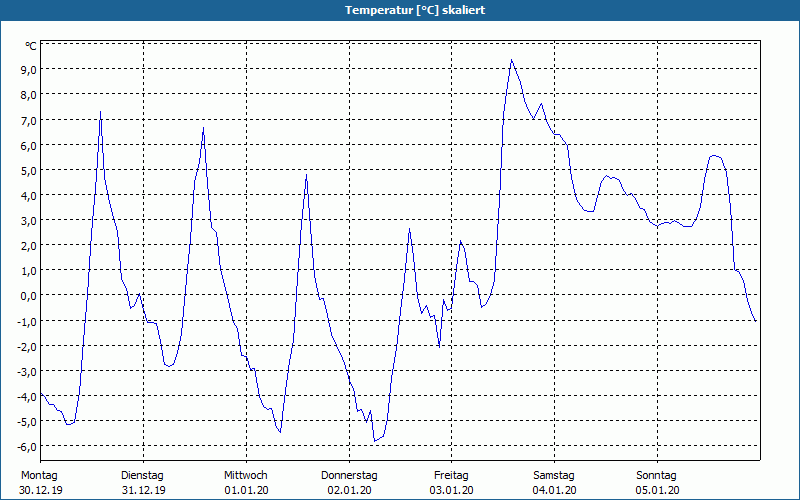The height and width of the screenshot is (500, 800).
Task: Click the Monday temperature peak near 7 degrees
Action: pyautogui.click(x=101, y=111)
